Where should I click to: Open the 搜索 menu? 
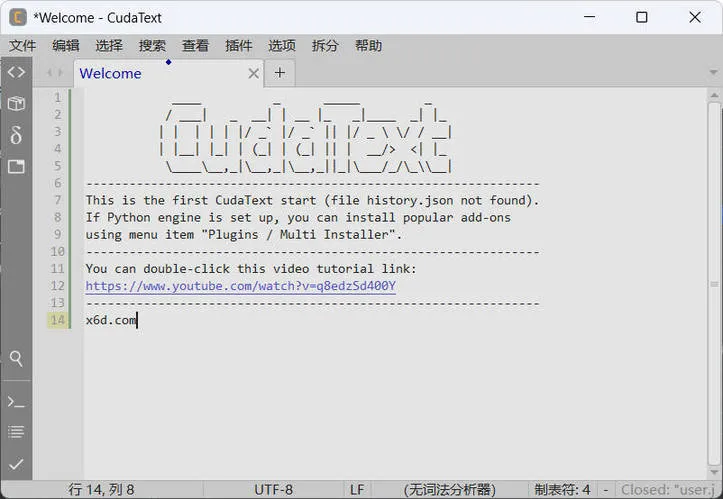pos(152,46)
